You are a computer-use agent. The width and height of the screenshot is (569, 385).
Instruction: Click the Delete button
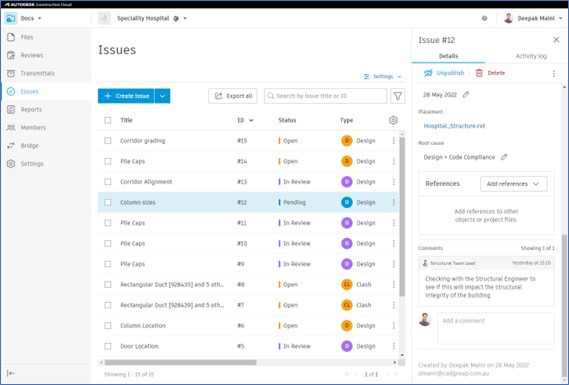pos(490,73)
